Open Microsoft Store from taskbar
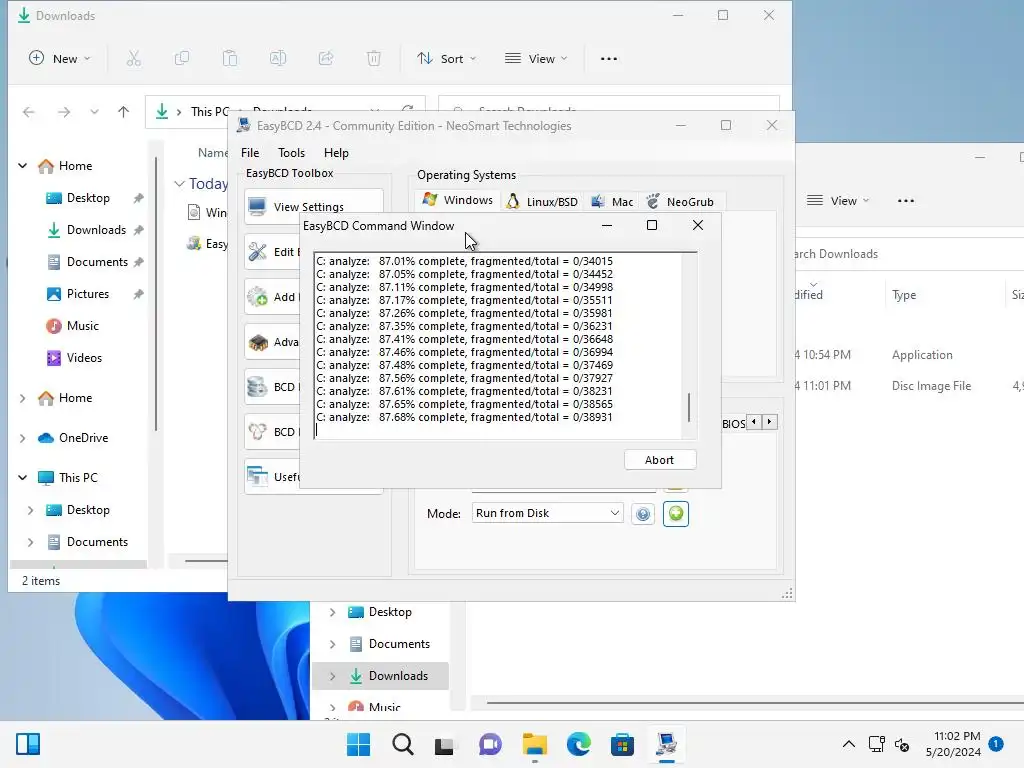The width and height of the screenshot is (1024, 768). [622, 744]
